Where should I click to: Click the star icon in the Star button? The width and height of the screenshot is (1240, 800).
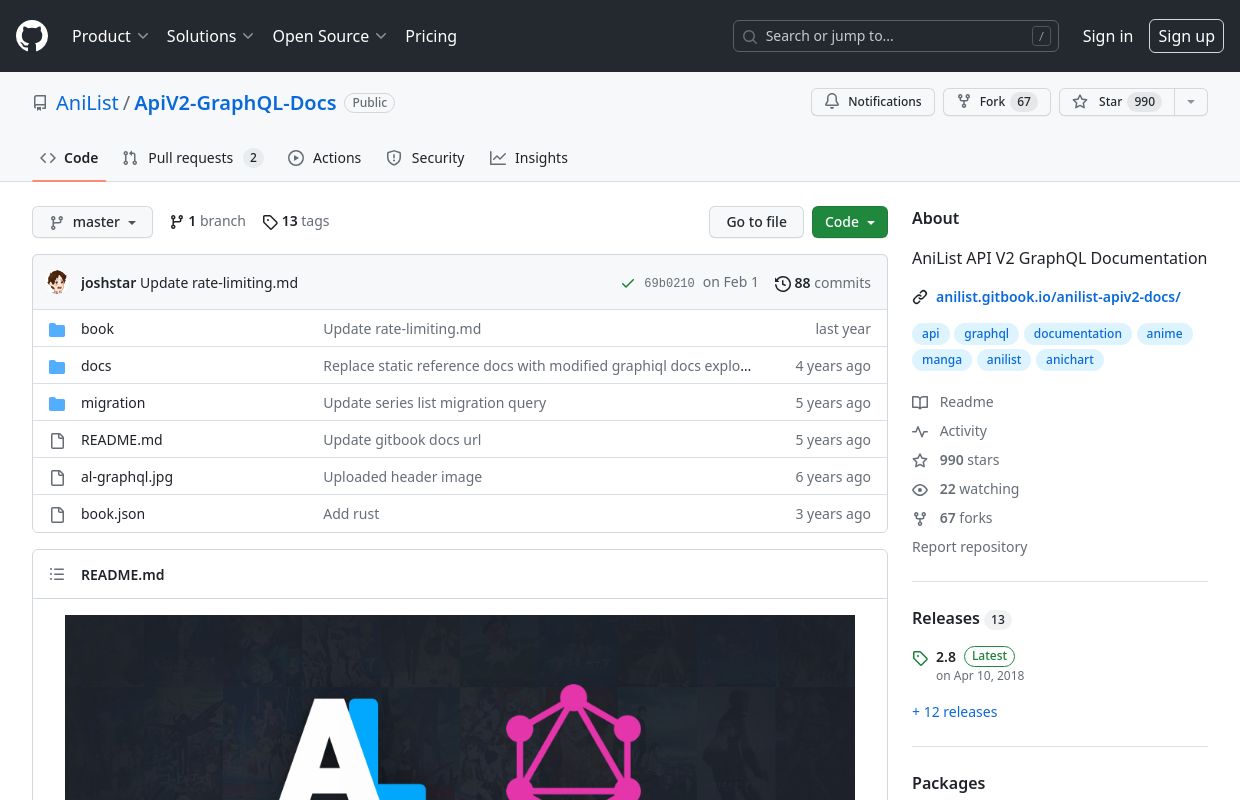pos(1080,102)
